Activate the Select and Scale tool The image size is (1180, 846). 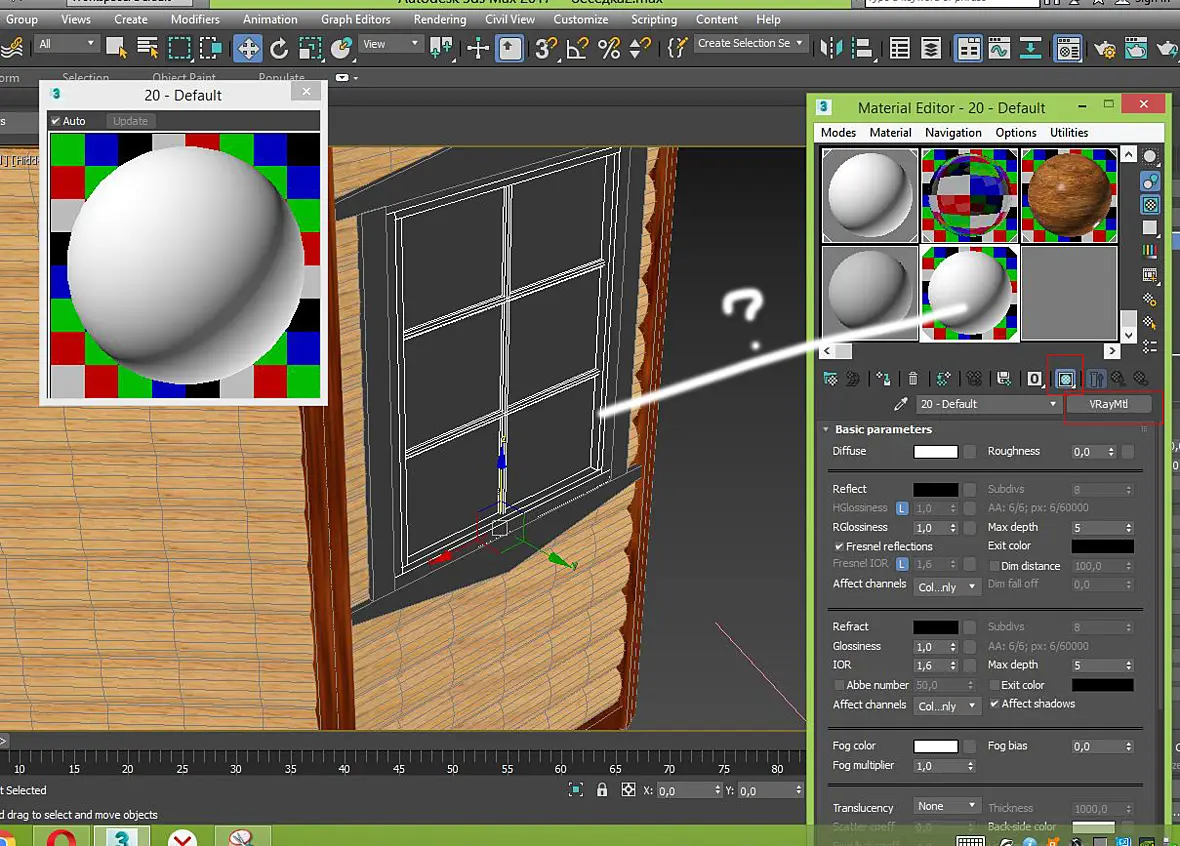pos(309,49)
